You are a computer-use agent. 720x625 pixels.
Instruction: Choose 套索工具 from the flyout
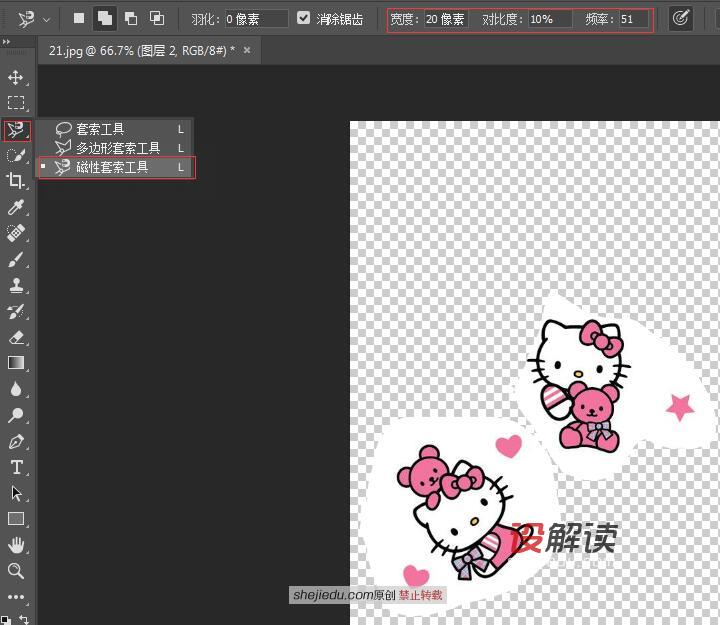(x=115, y=129)
